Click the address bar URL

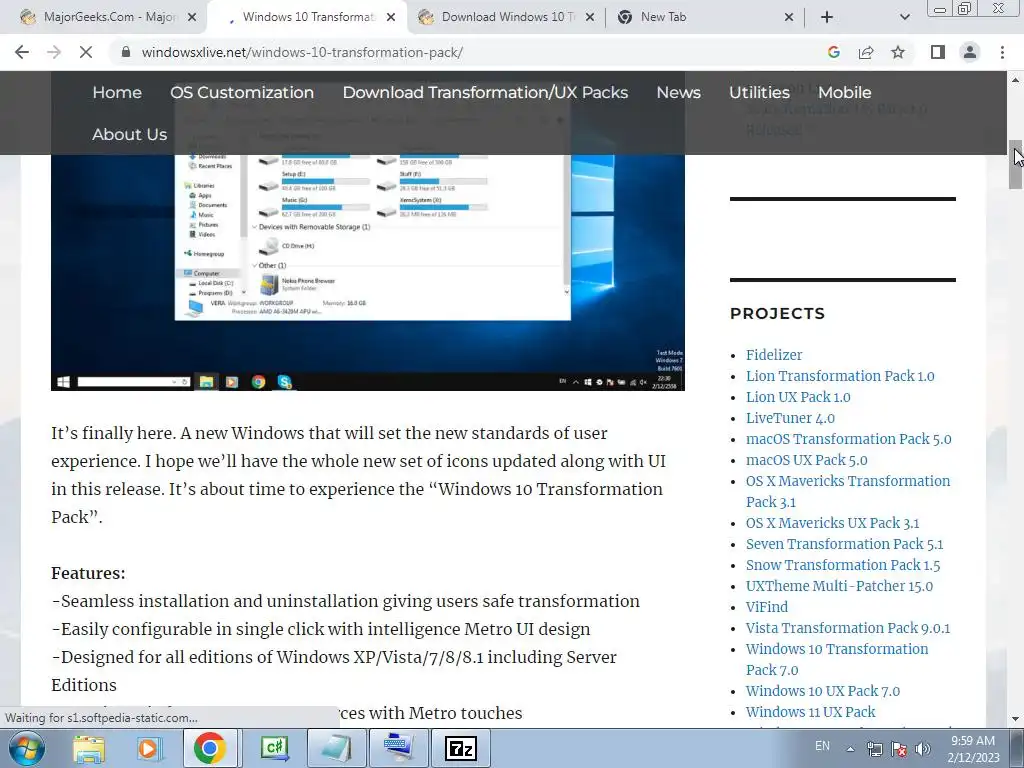302,52
